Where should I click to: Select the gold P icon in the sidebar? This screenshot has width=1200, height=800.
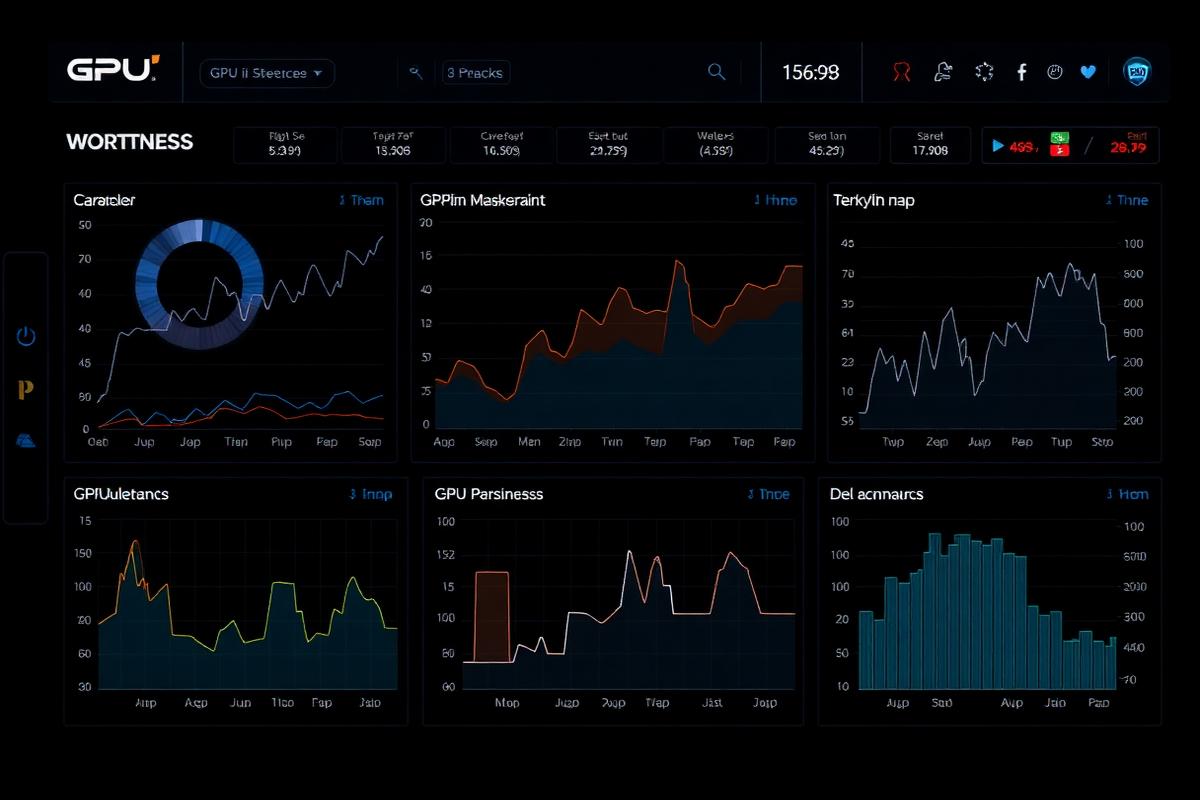click(x=26, y=390)
